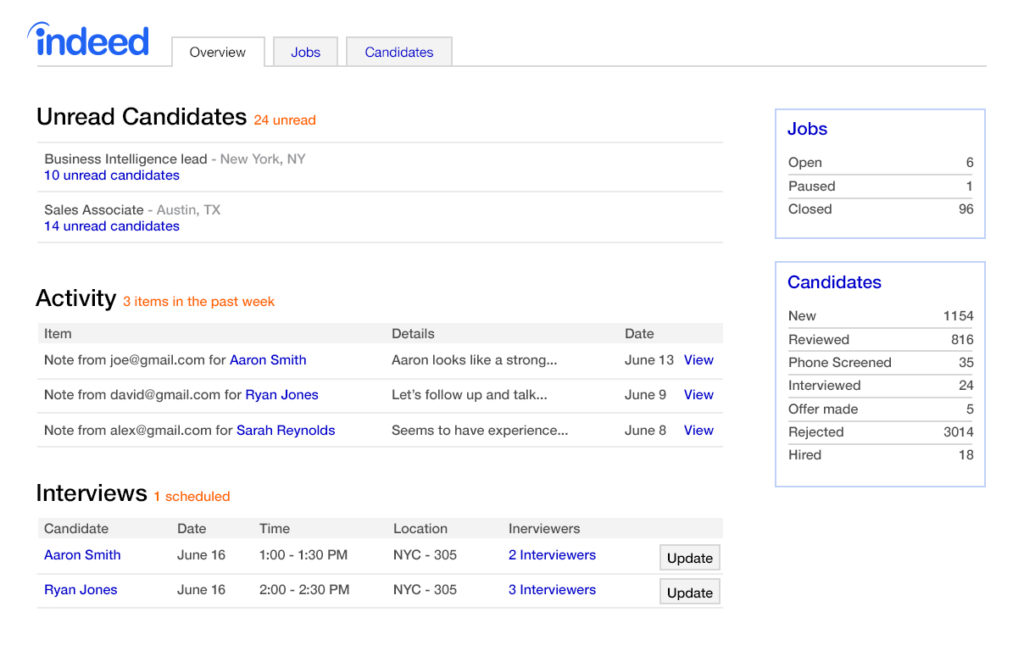Click 2 Interviewers for Aaron Smith's interview
This screenshot has height=651, width=1024.
pyautogui.click(x=552, y=555)
